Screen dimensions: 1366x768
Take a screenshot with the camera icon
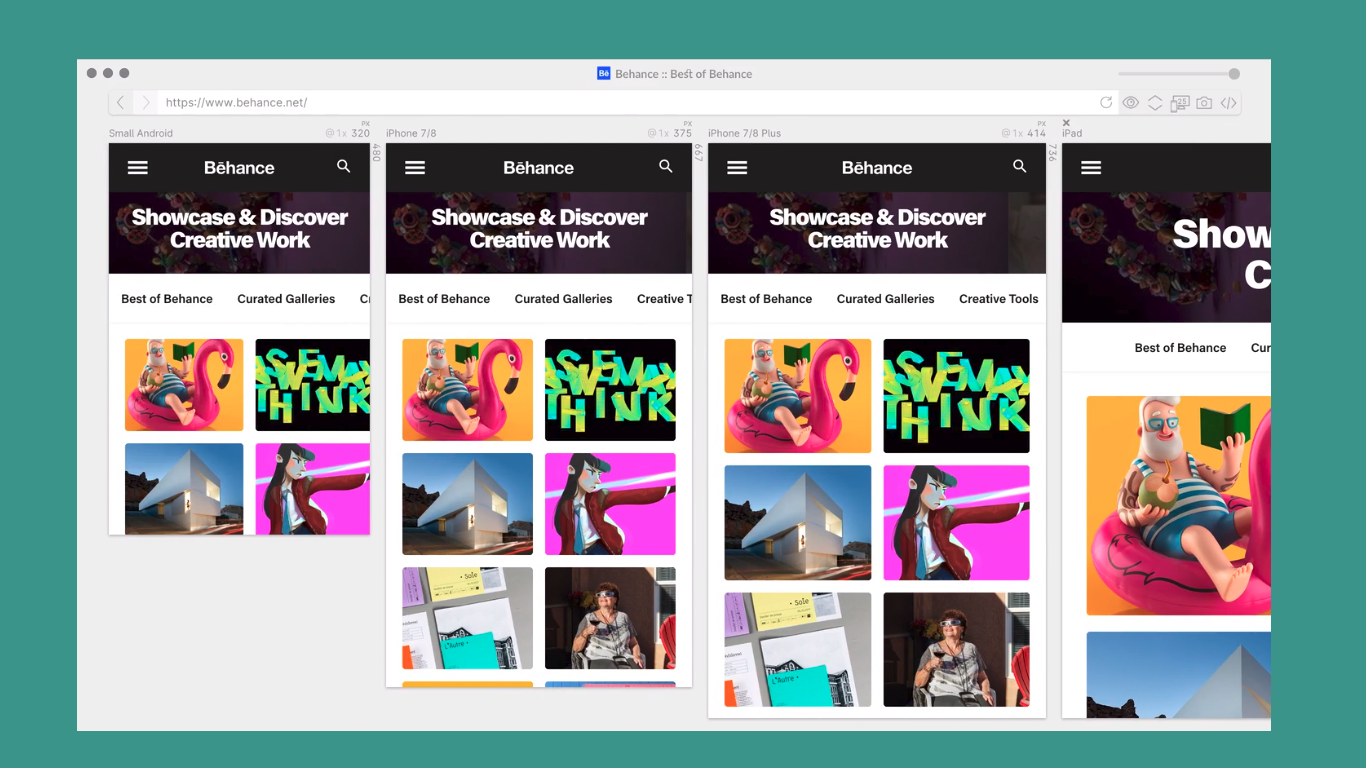tap(1204, 103)
